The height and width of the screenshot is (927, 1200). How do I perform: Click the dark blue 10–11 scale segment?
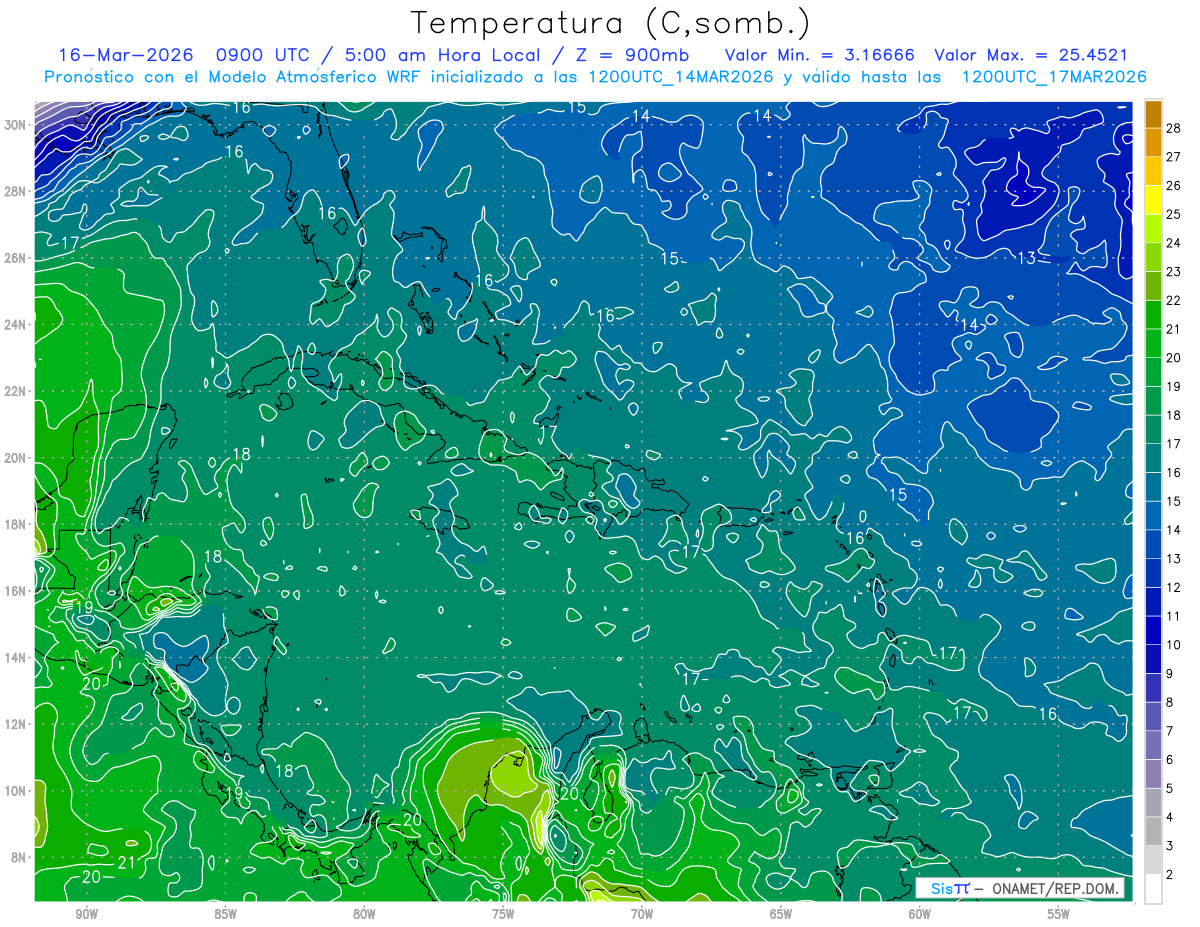[x=1153, y=631]
